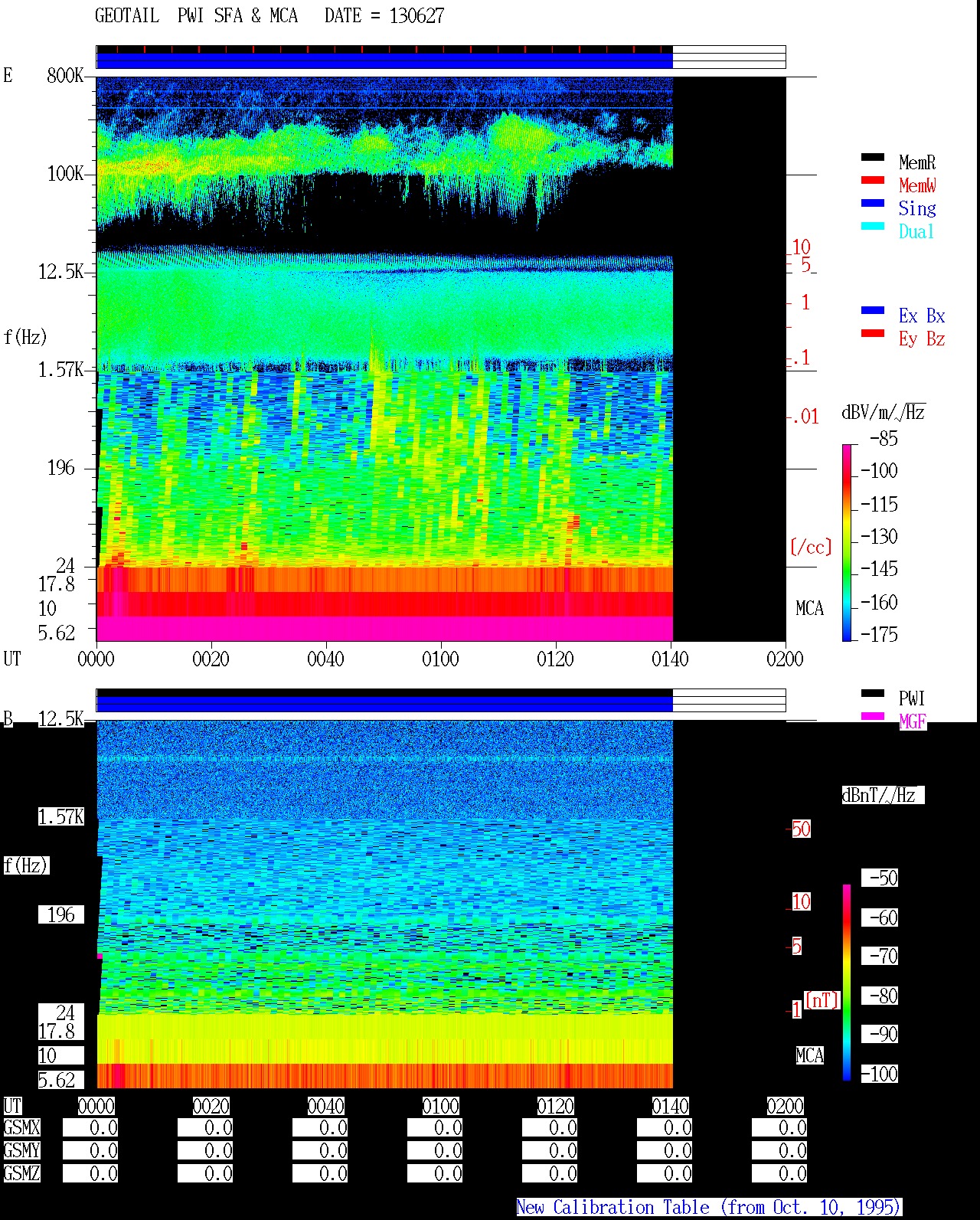Click the red [/cc] density unit label

[x=811, y=547]
